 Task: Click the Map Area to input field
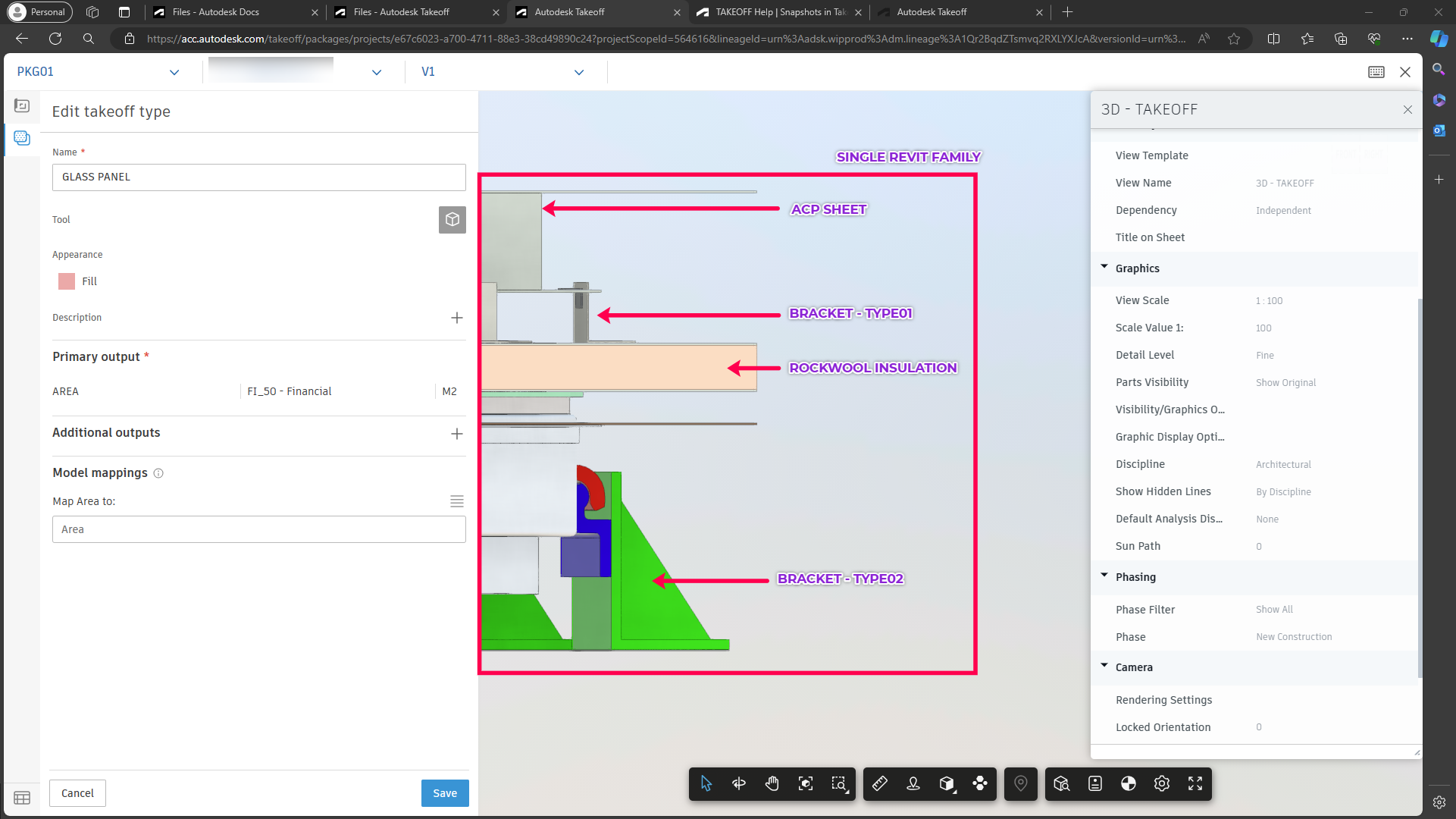click(258, 529)
